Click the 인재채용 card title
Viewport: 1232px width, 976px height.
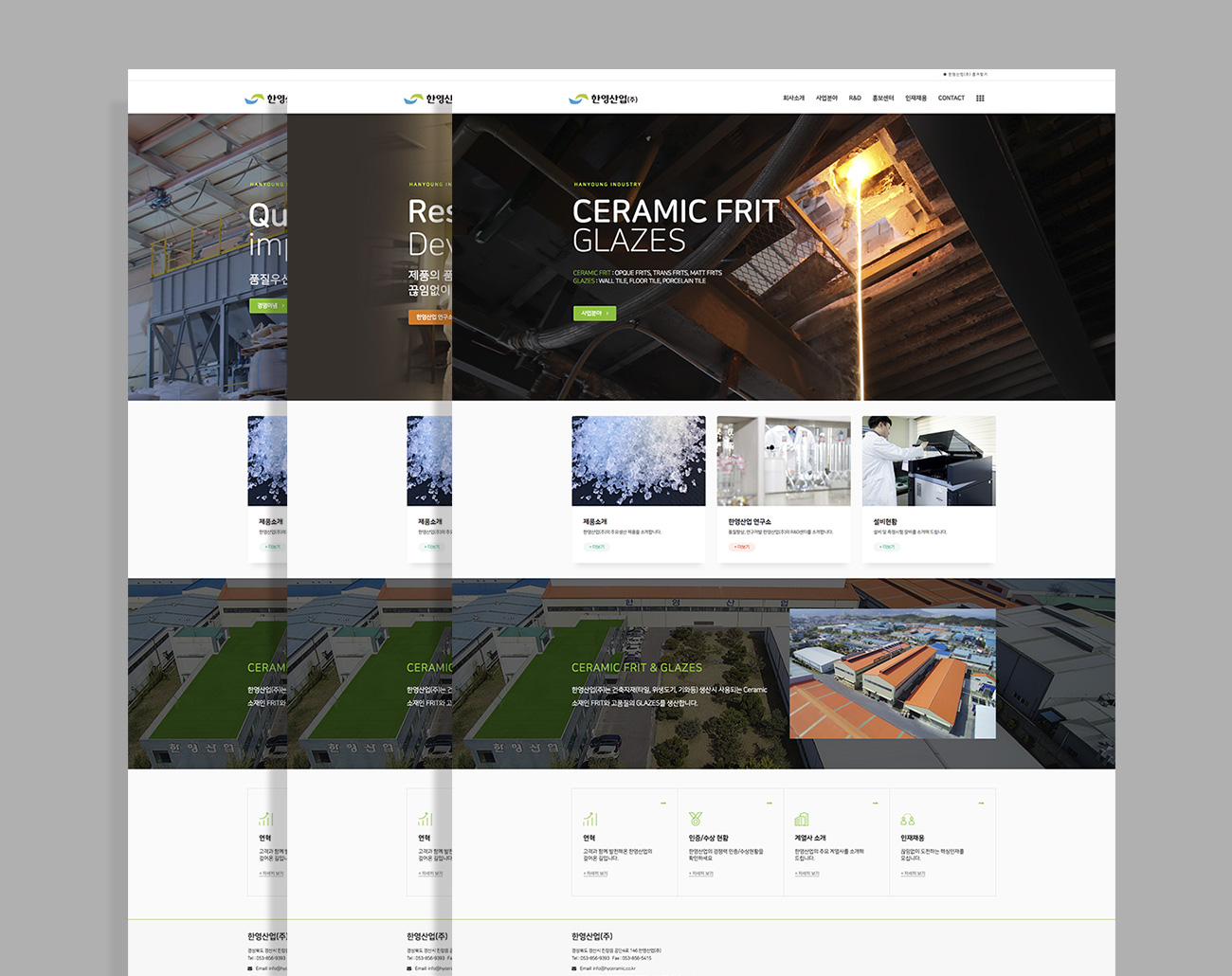tap(913, 839)
